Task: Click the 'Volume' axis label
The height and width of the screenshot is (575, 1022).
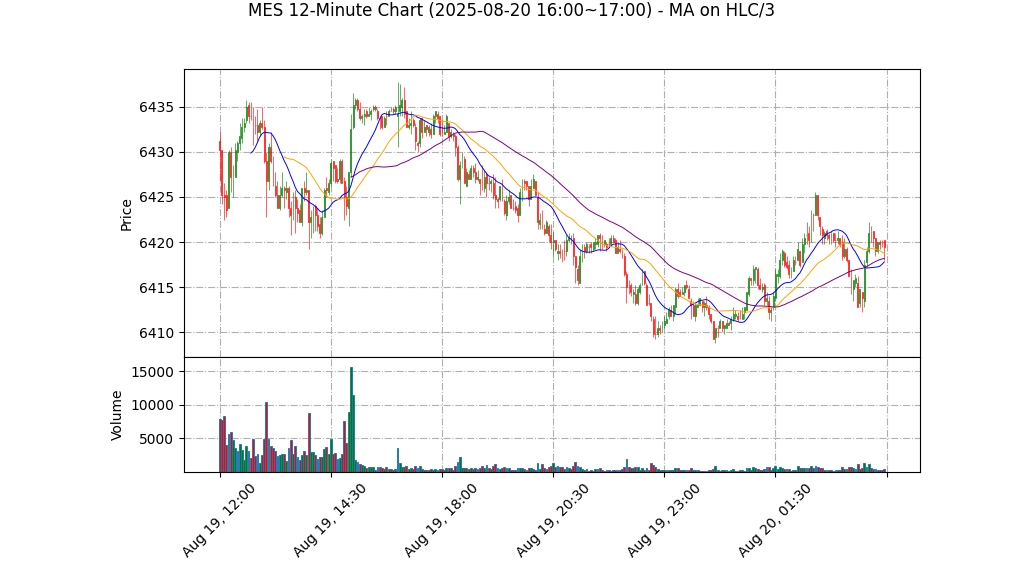Action: click(117, 415)
